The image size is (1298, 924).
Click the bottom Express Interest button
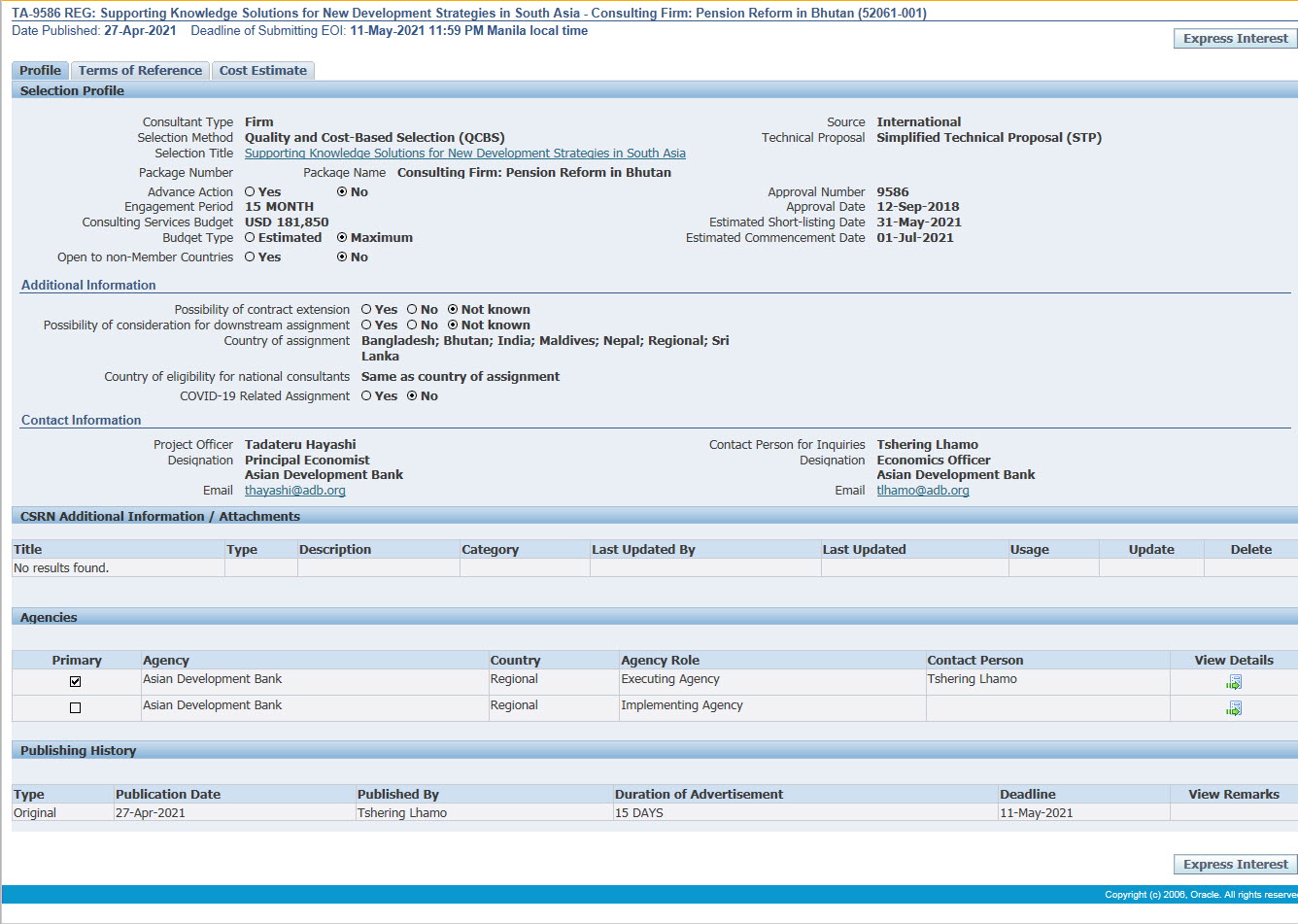[x=1236, y=865]
